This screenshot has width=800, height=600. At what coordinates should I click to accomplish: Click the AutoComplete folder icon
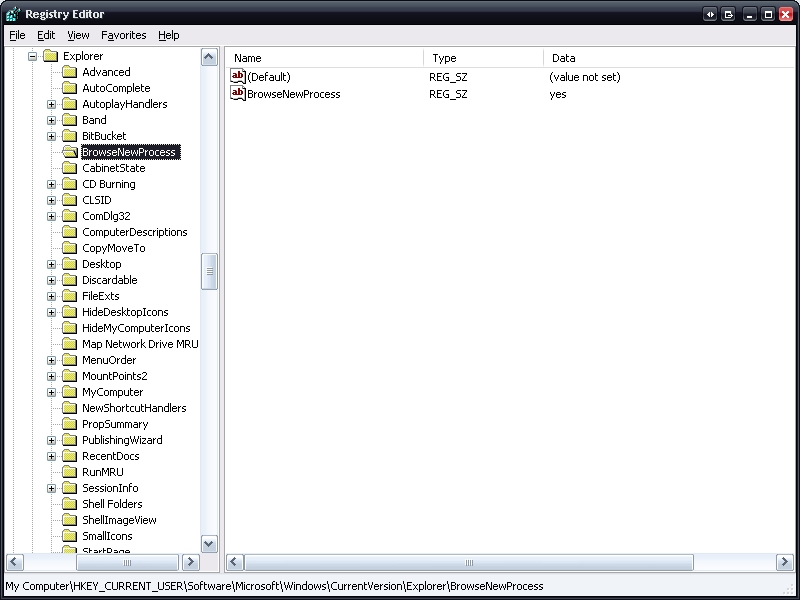(69, 88)
